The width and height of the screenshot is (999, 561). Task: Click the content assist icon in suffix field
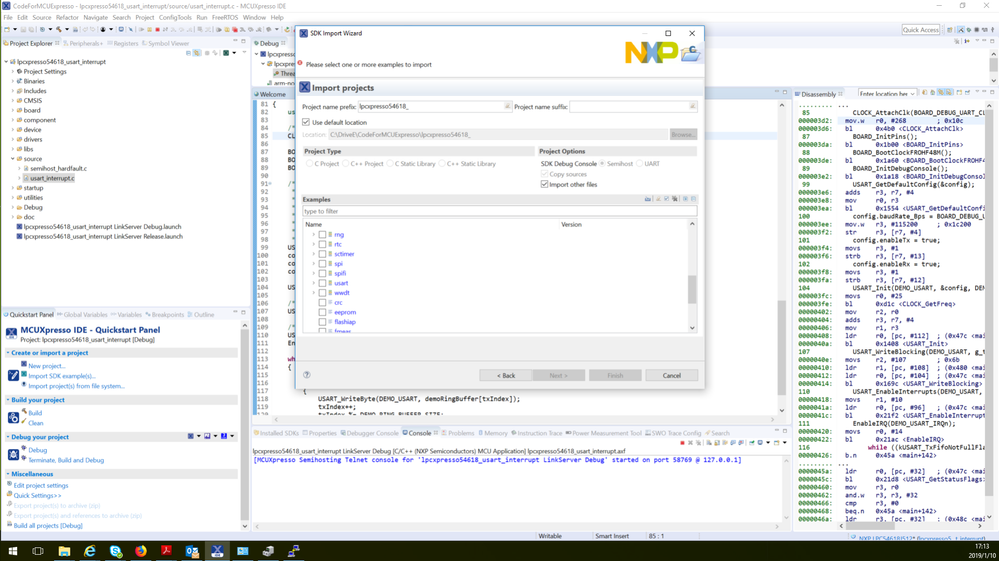pos(693,106)
